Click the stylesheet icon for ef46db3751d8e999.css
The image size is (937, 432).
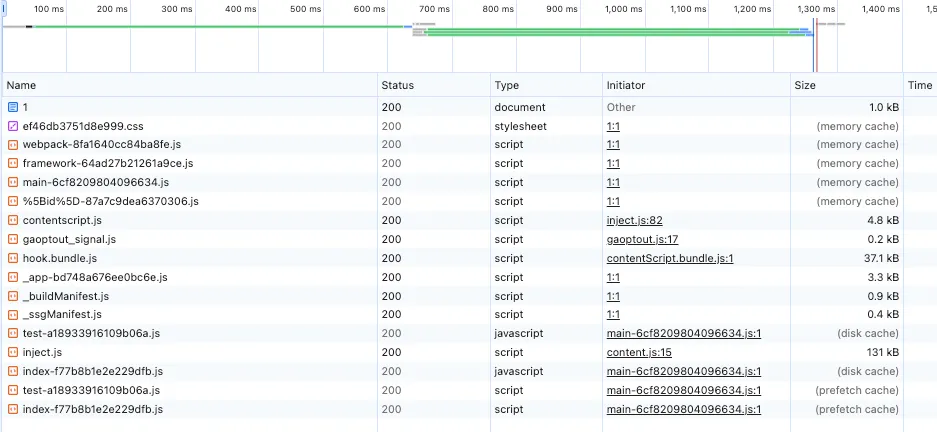click(13, 126)
